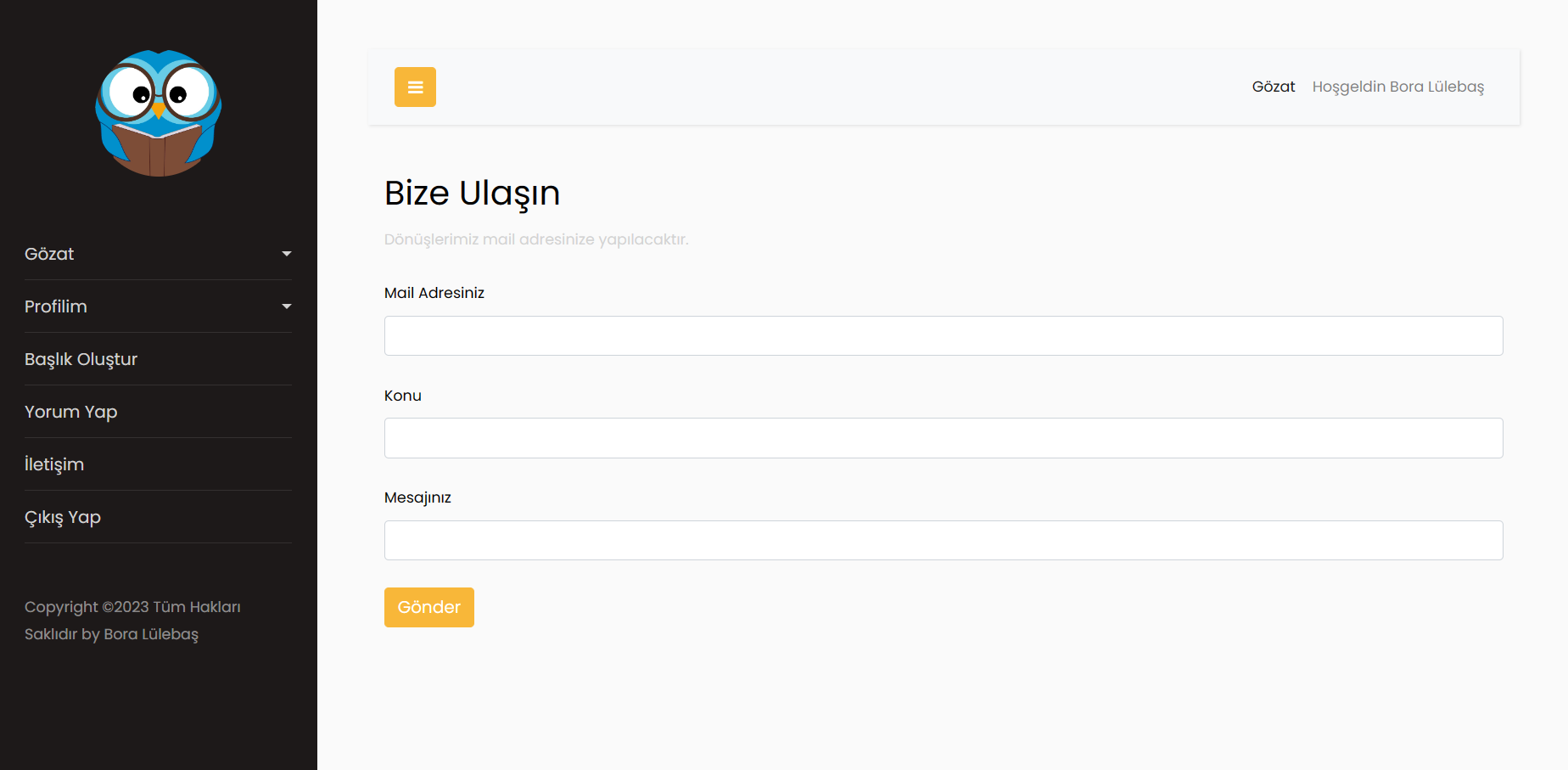Click the Dönüşlerimiz mail adresinize yapılacaktır text
This screenshot has width=1568, height=770.
coord(536,239)
